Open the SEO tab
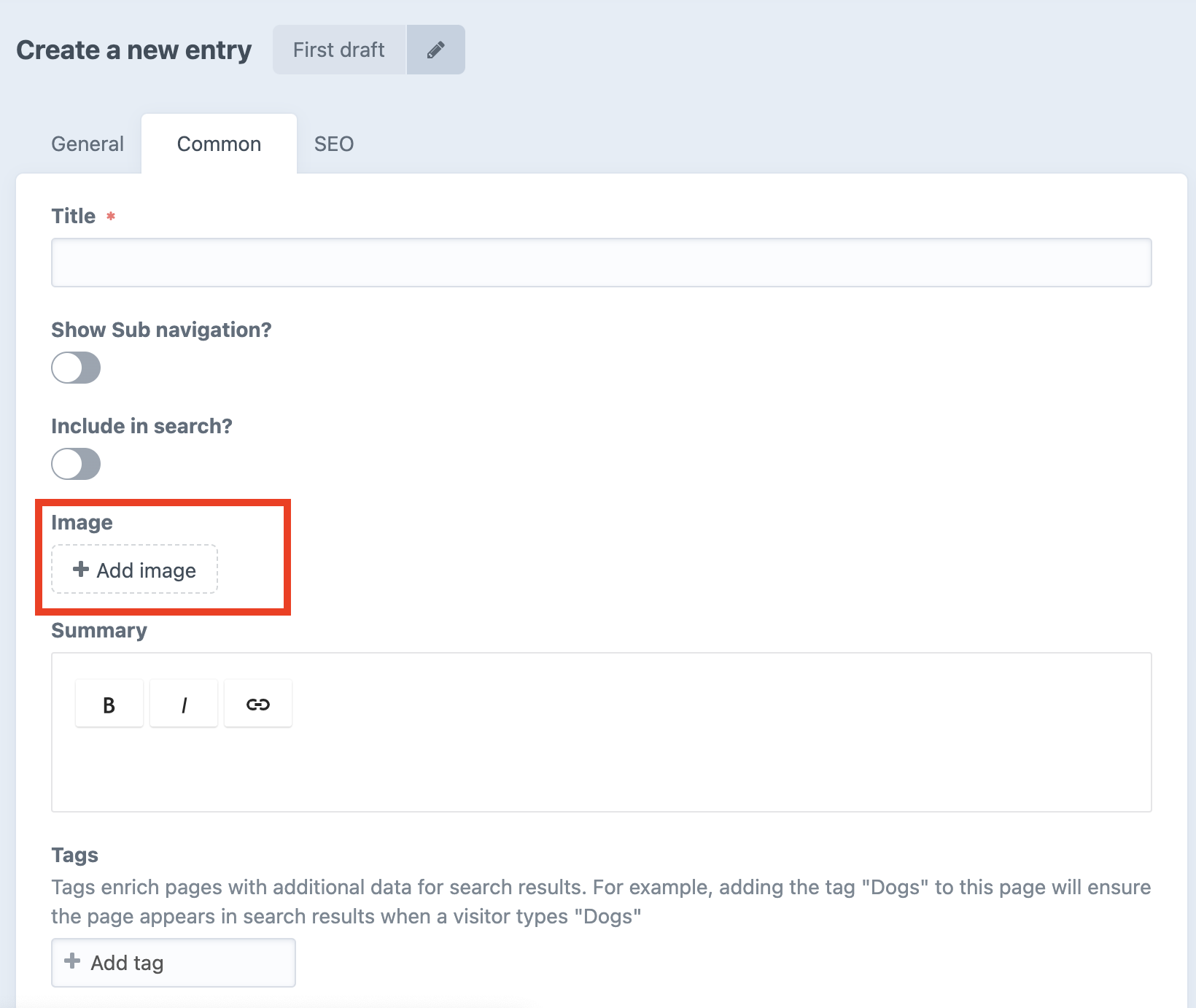Screen dimensions: 1196x1008 (x=334, y=144)
